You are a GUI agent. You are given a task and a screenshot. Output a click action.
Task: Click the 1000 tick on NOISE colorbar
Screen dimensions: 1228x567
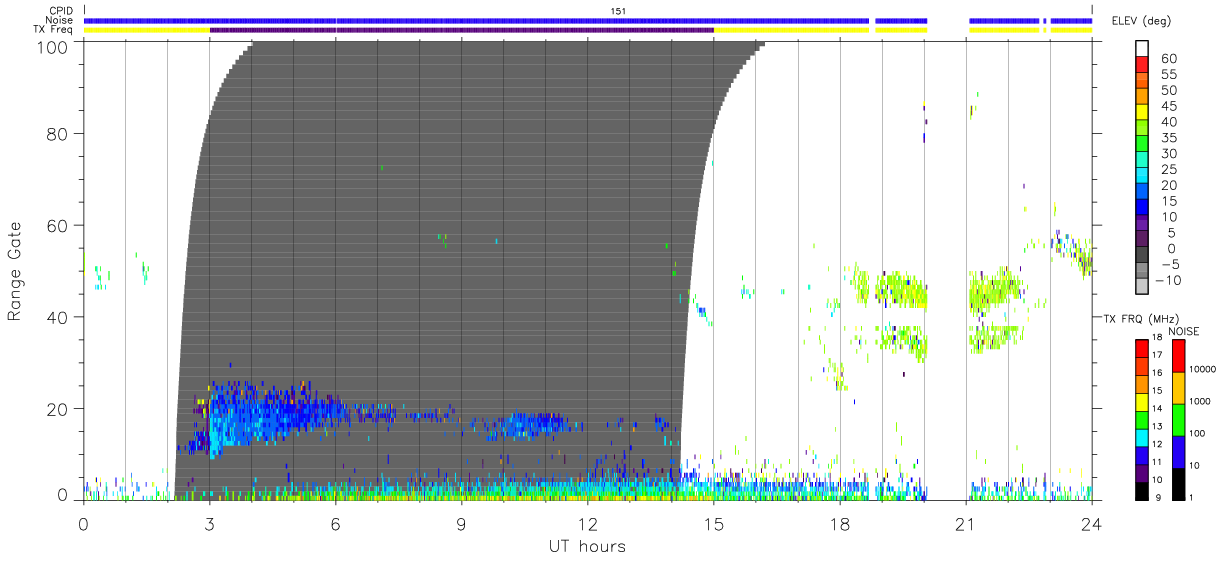click(x=1200, y=402)
